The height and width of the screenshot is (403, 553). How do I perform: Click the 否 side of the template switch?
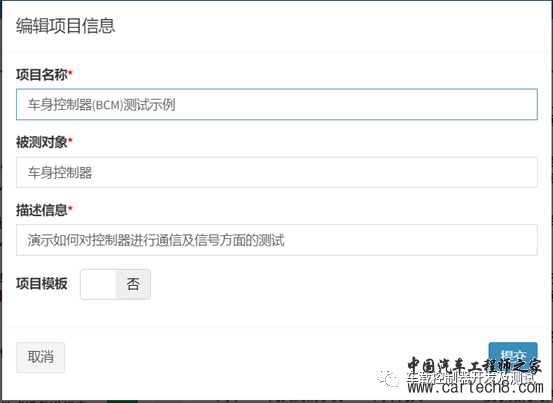[133, 284]
